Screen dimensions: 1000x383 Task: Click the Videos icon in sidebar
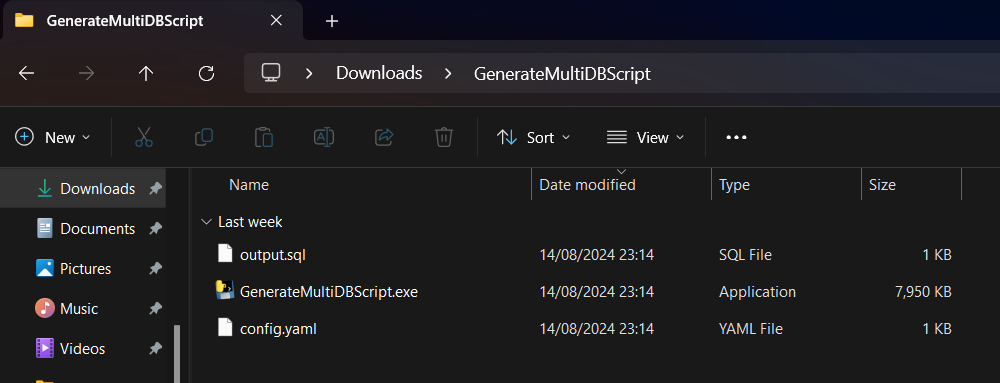click(45, 349)
